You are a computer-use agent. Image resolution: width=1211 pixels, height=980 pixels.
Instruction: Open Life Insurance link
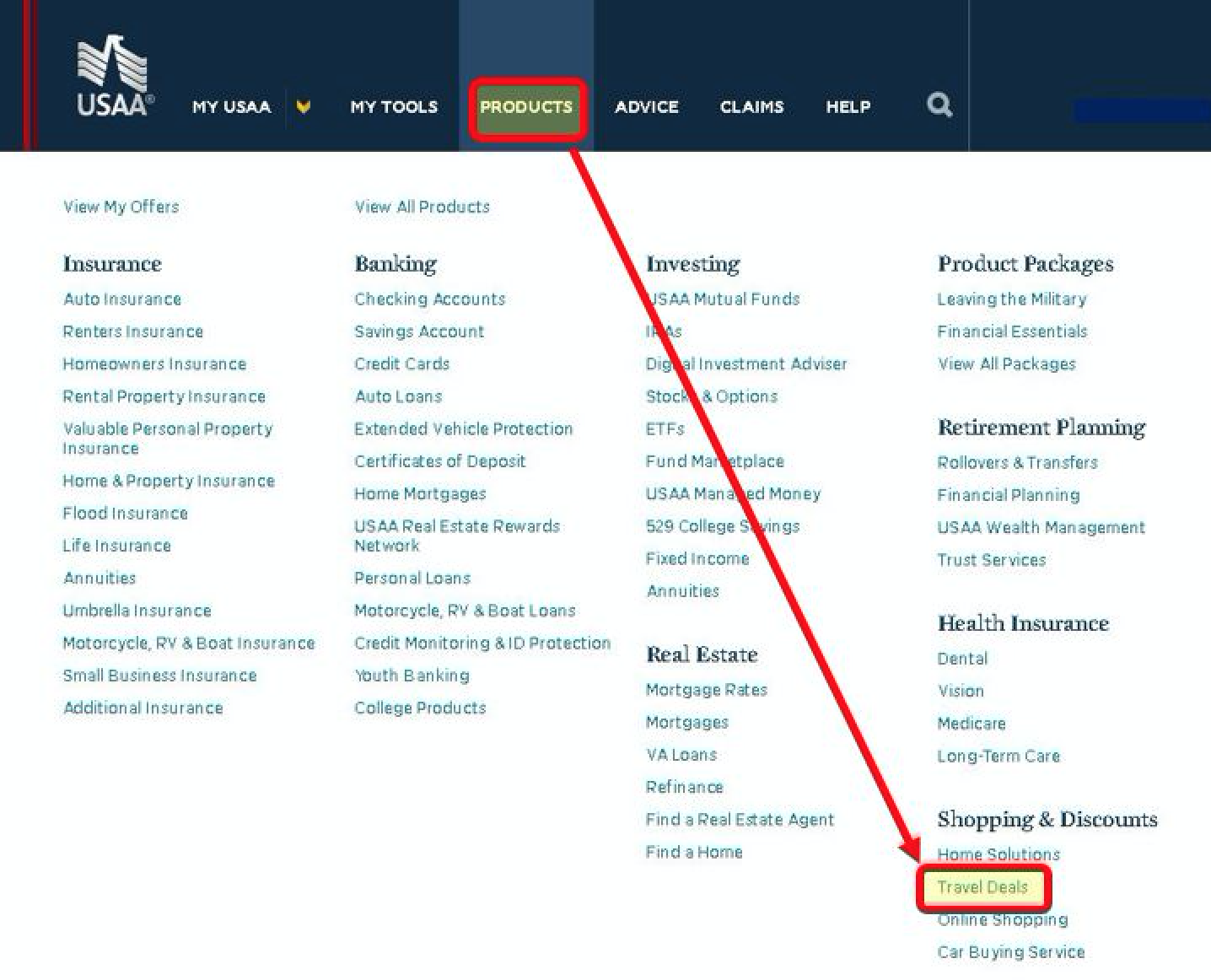117,546
